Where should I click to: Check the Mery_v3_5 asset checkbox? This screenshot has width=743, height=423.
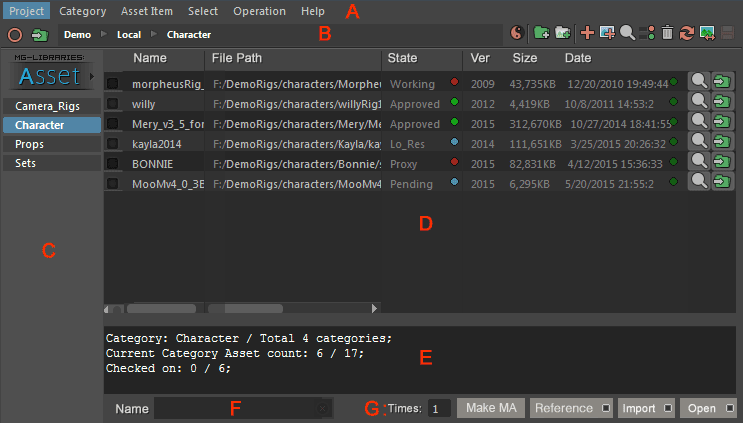(x=112, y=123)
